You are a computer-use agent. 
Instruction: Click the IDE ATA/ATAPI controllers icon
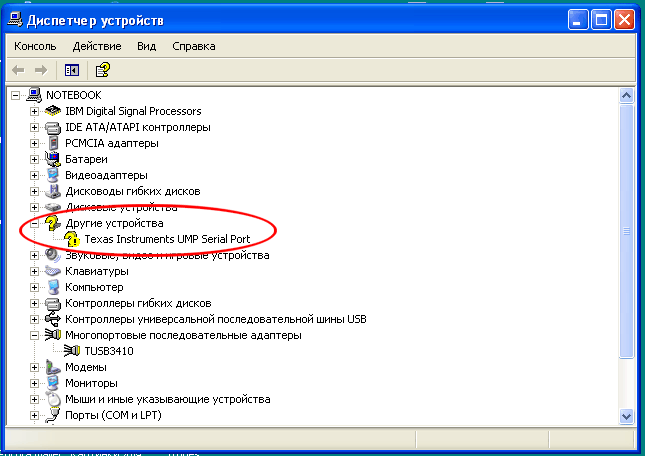[x=53, y=127]
